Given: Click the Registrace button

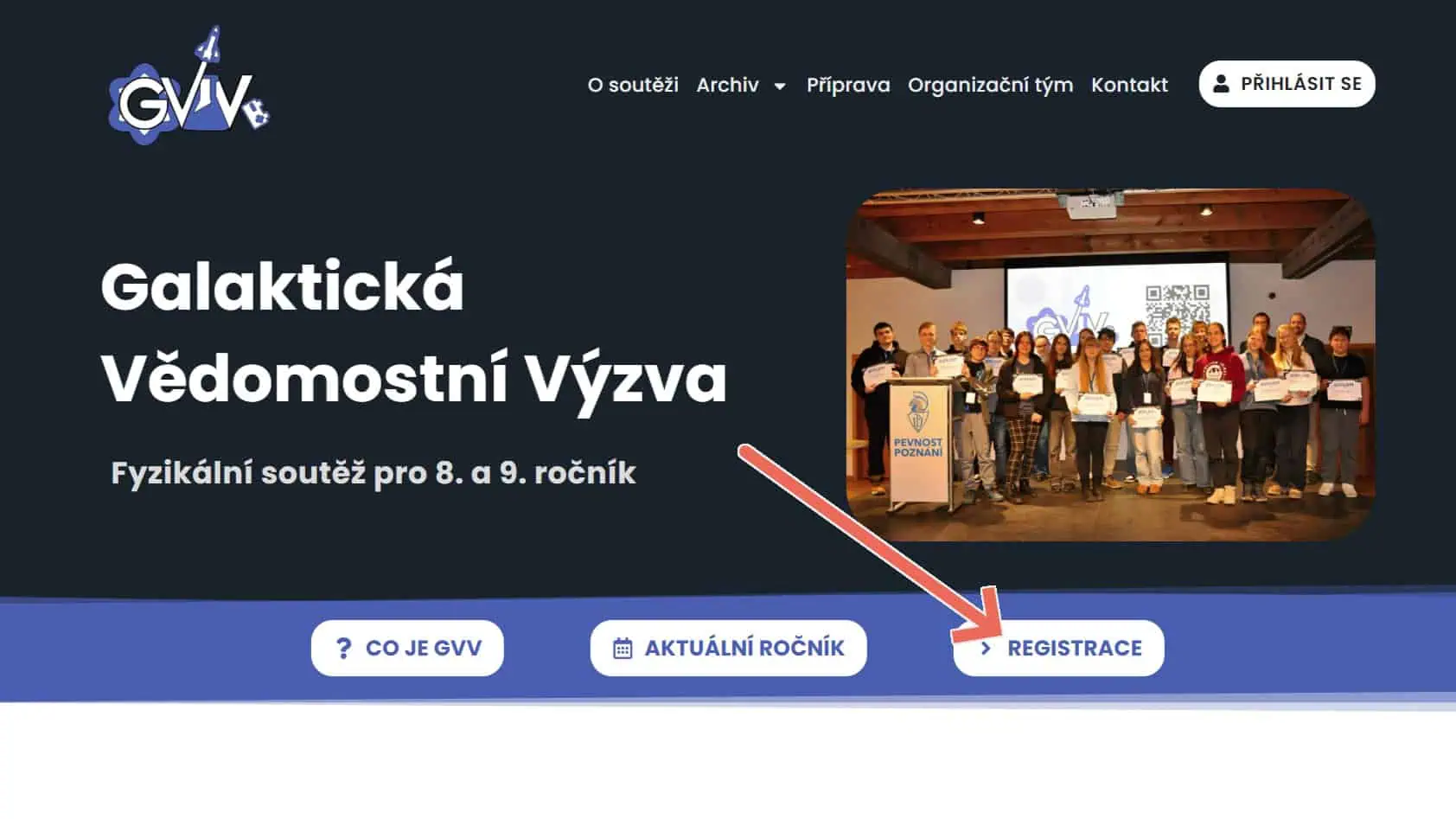Looking at the screenshot, I should (x=1058, y=648).
